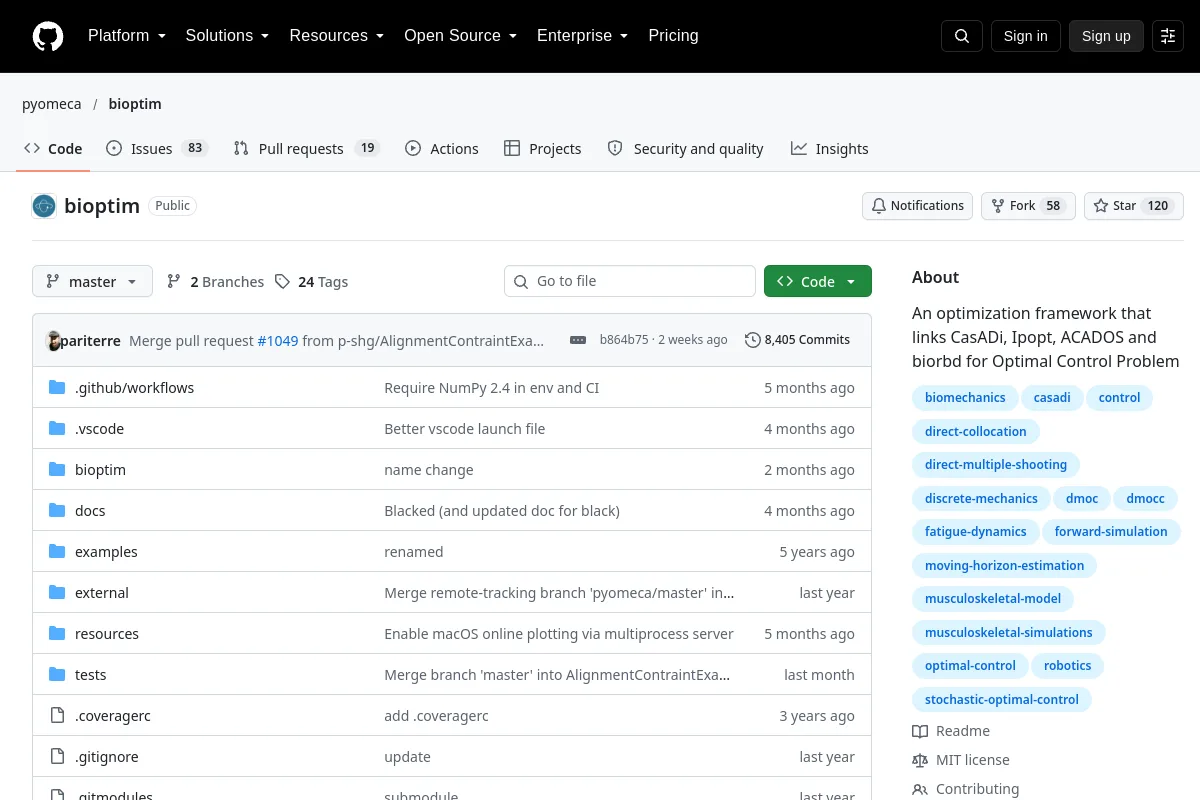Focus the Go to file search field
Viewport: 1200px width, 800px height.
coord(630,281)
